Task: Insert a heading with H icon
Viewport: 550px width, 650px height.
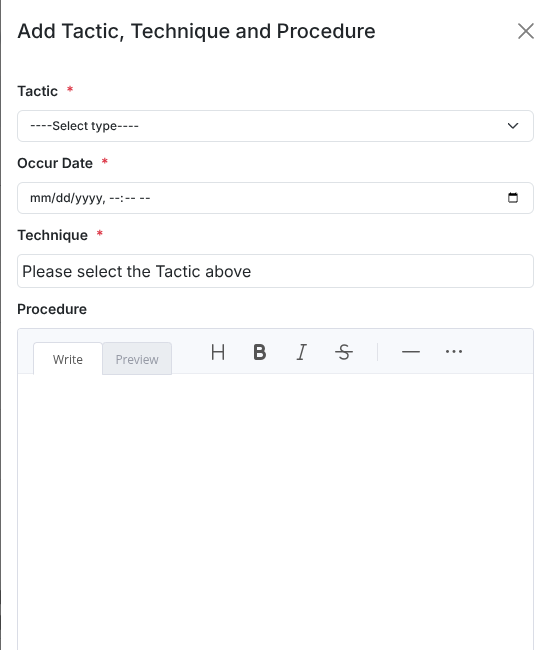Action: pyautogui.click(x=218, y=352)
